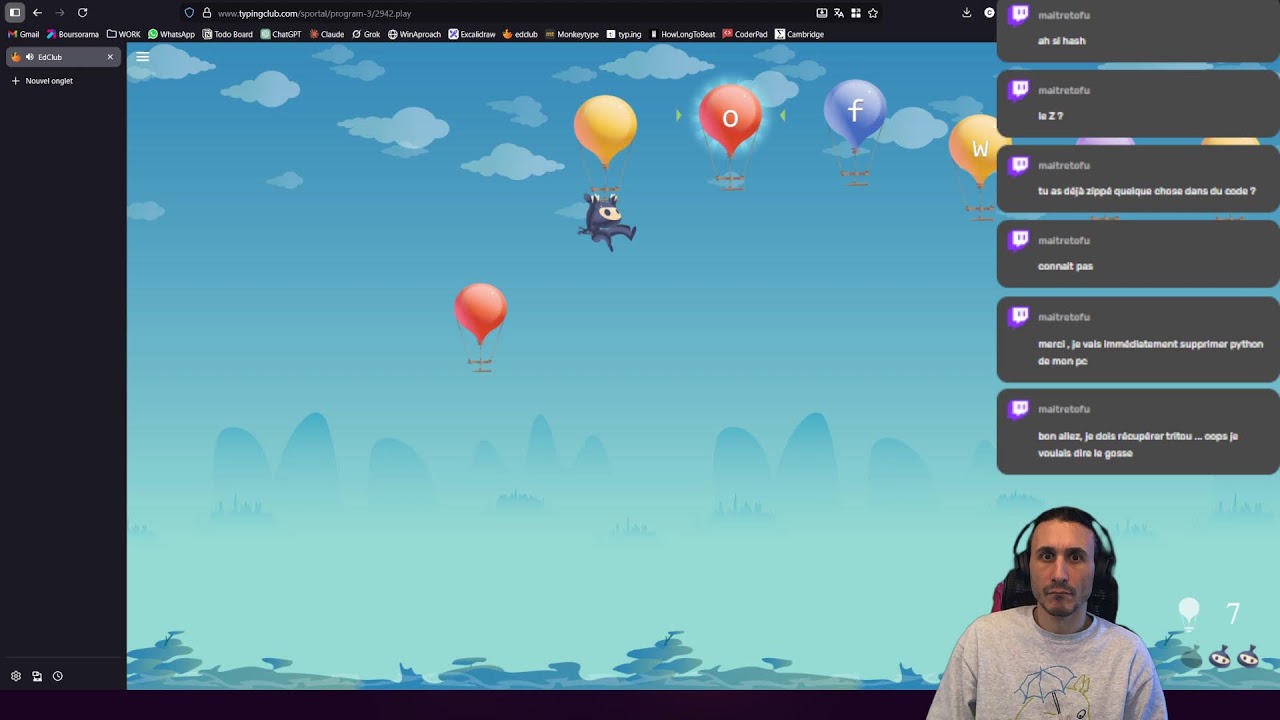Open HowLongToBeat bookmark
Image resolution: width=1280 pixels, height=720 pixels.
point(682,34)
